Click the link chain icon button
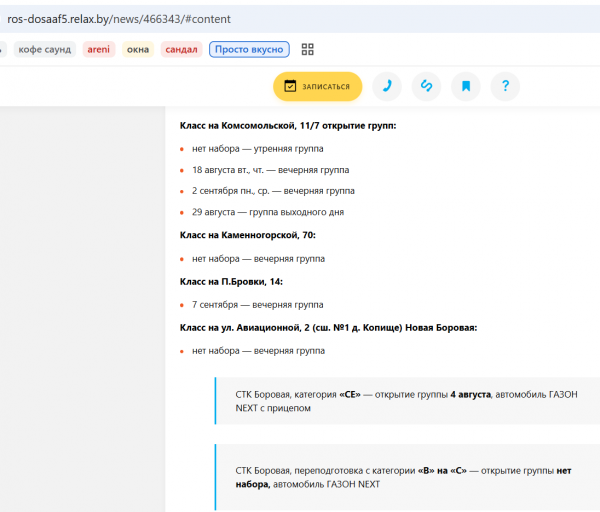600x512 pixels. (x=426, y=86)
